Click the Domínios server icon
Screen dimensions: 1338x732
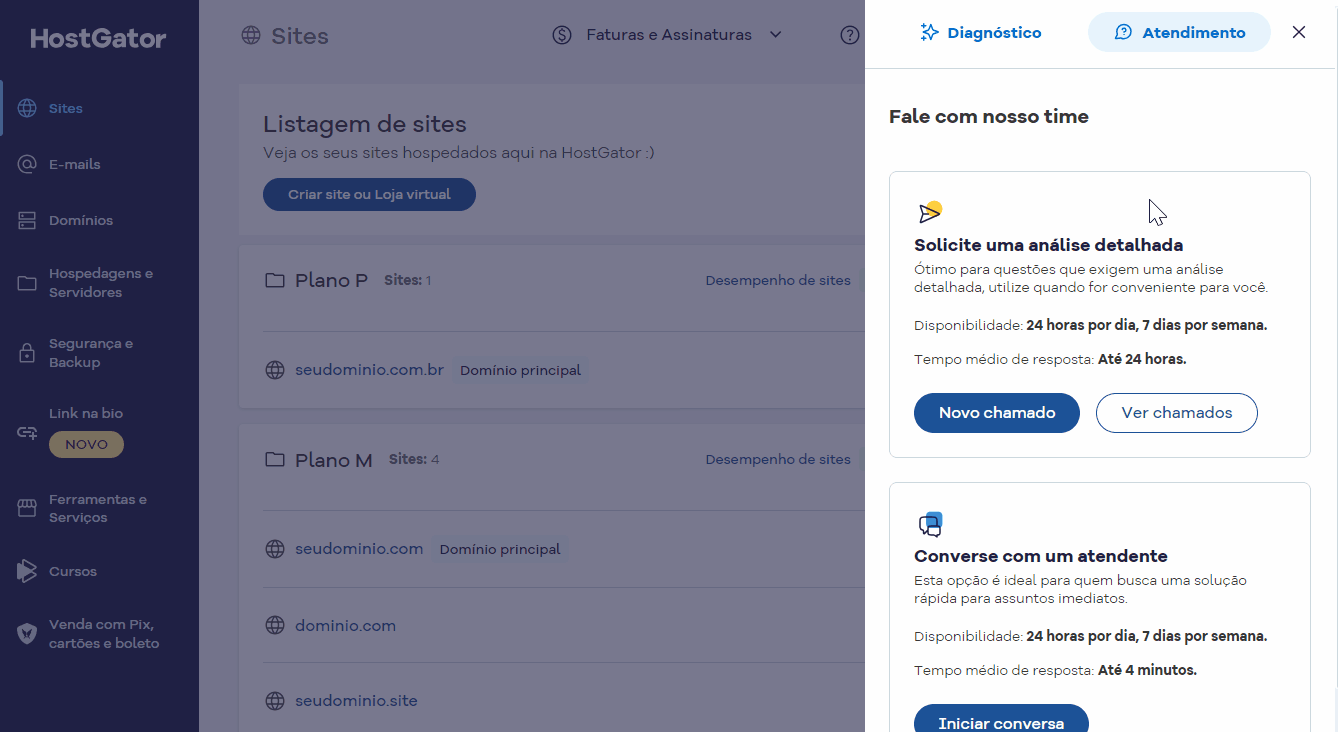27,220
